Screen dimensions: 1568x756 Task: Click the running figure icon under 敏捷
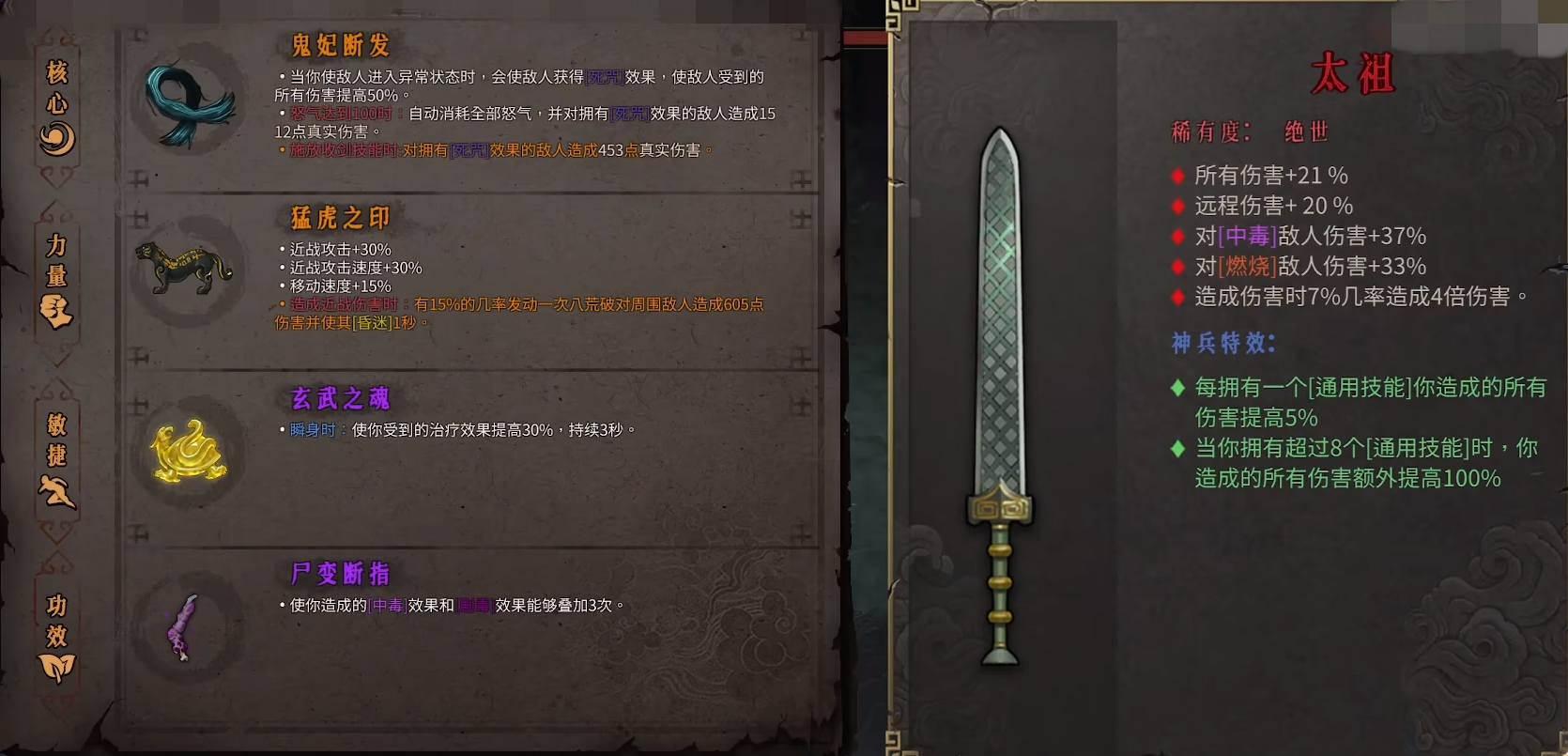point(57,490)
